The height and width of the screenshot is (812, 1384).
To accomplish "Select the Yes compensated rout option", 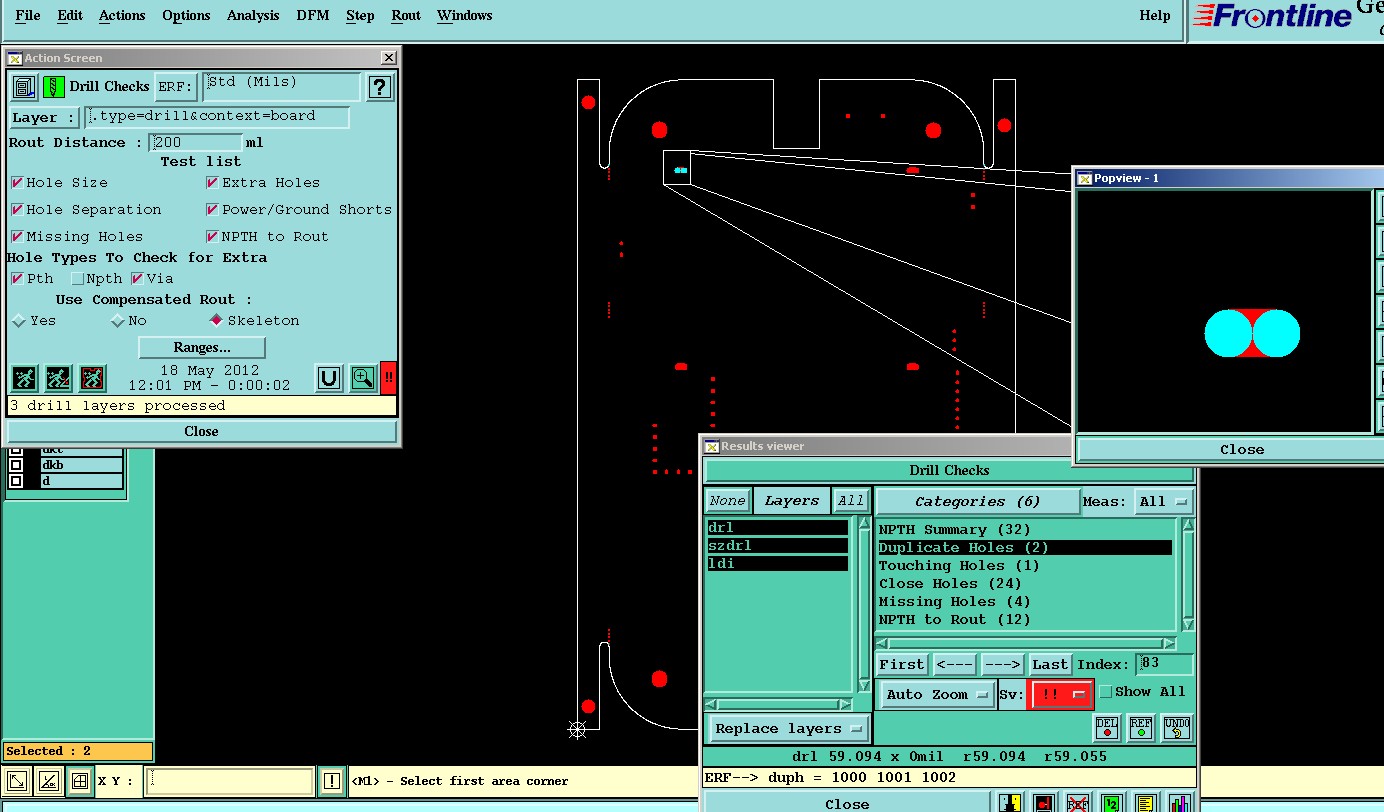I will (19, 321).
